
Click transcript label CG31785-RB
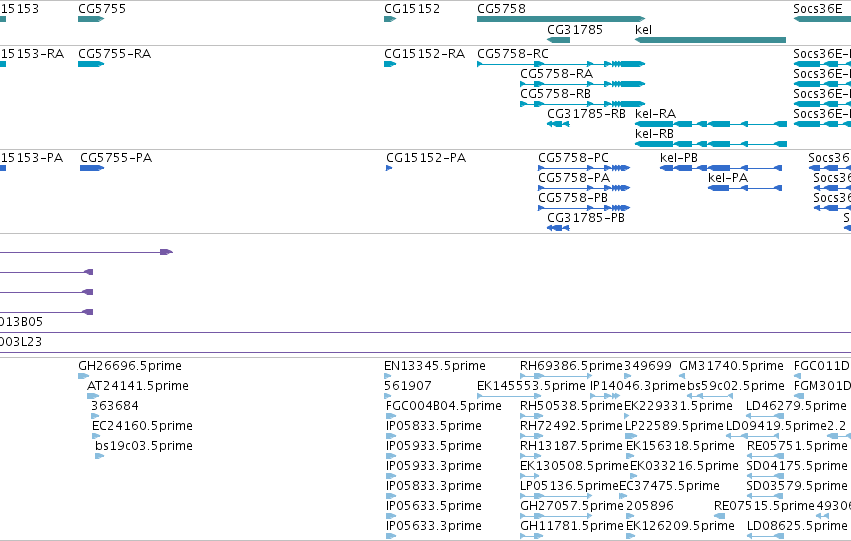point(586,114)
